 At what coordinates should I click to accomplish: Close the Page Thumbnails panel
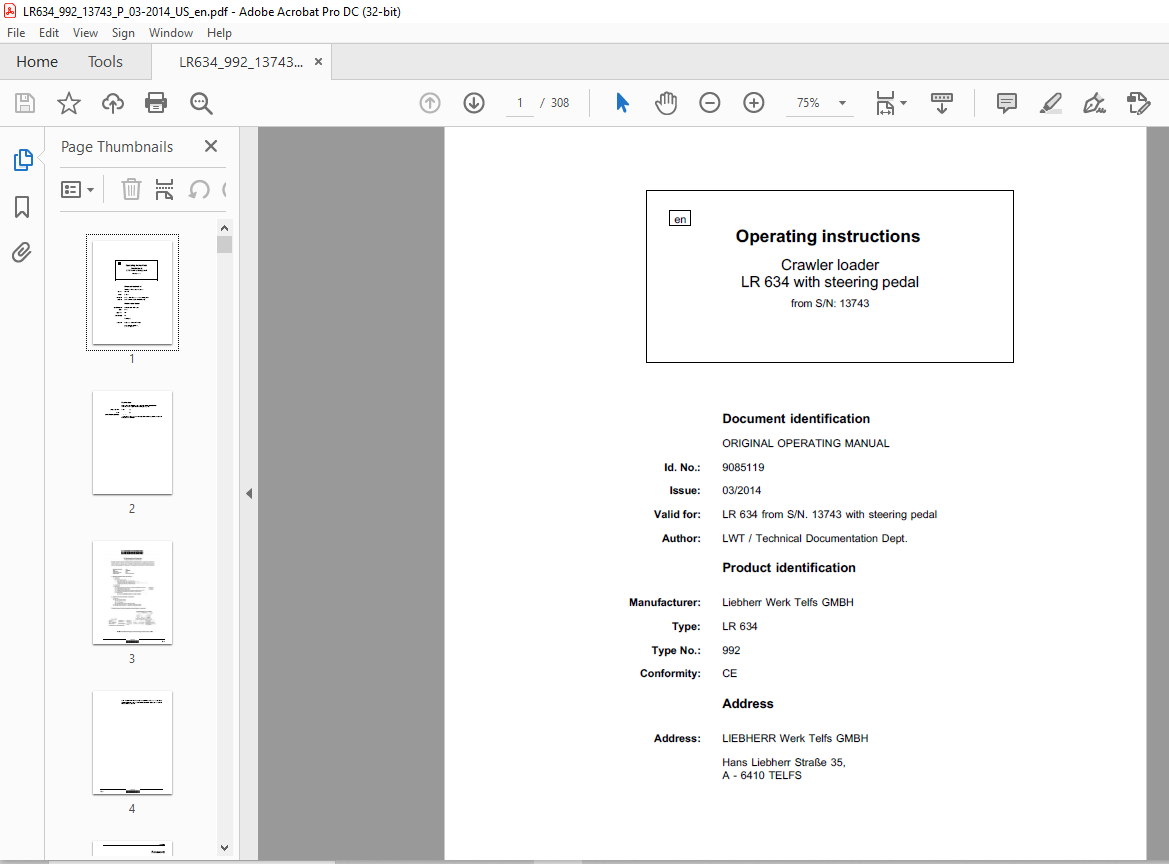coord(211,146)
